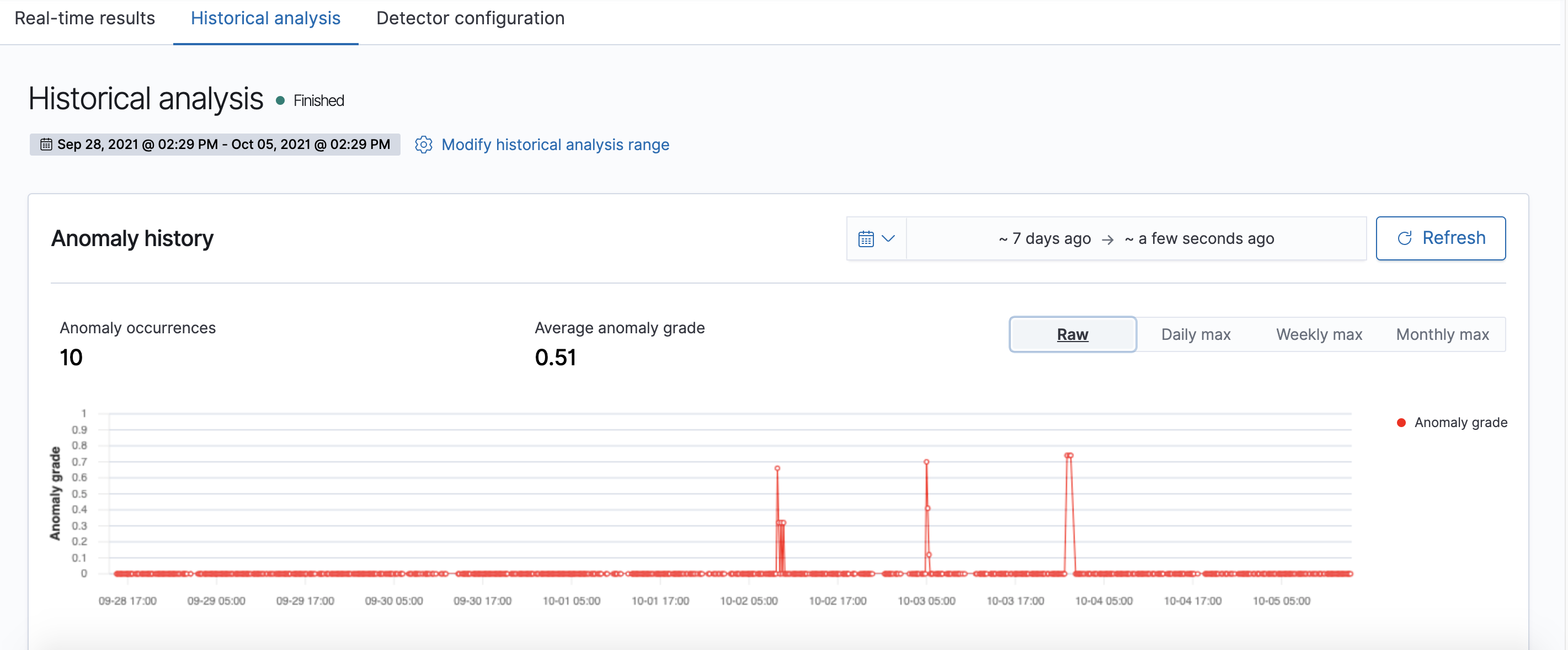Viewport: 1568px width, 650px height.
Task: Select the Historical analysis tab
Action: (x=265, y=18)
